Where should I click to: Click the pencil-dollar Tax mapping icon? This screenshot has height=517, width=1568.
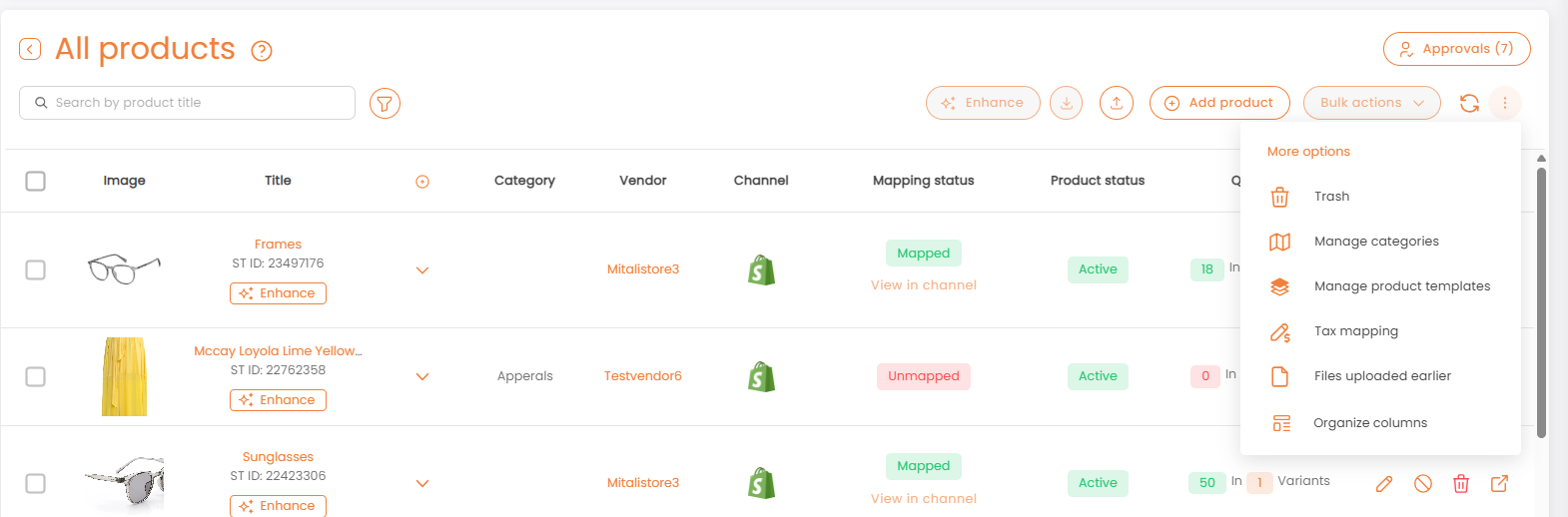(x=1279, y=332)
